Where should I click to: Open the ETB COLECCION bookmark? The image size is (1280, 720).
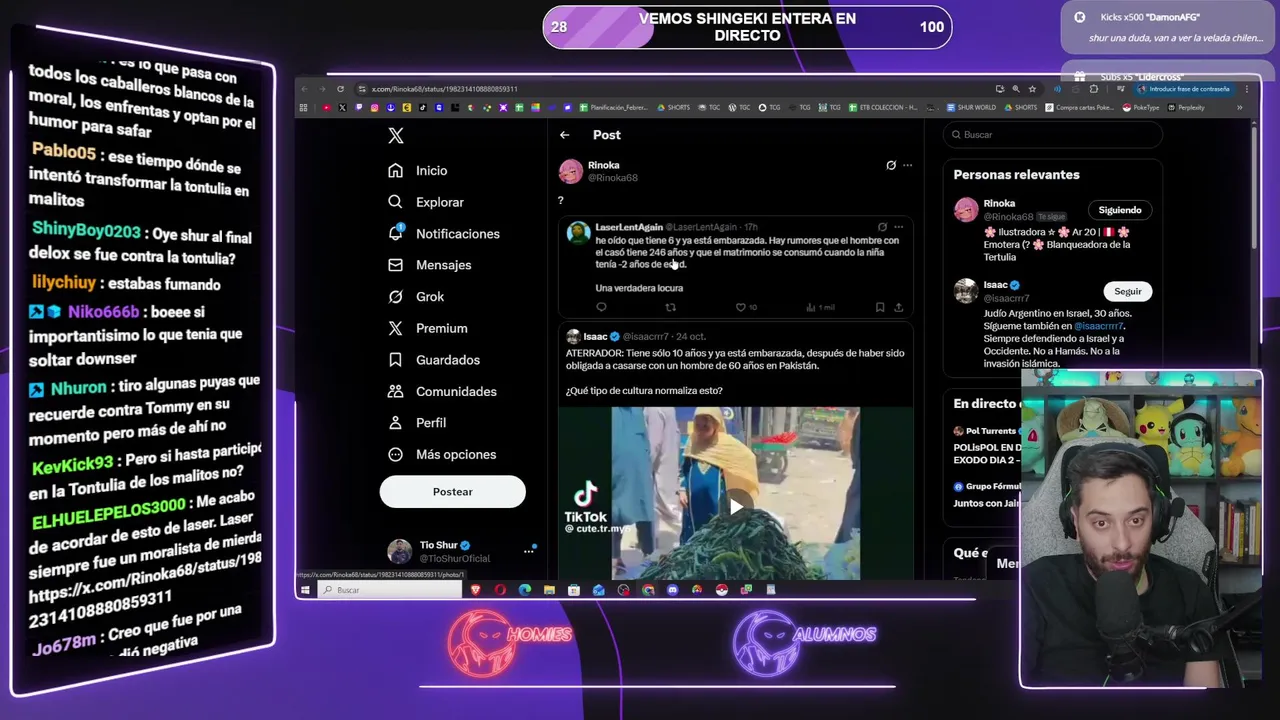pyautogui.click(x=883, y=107)
